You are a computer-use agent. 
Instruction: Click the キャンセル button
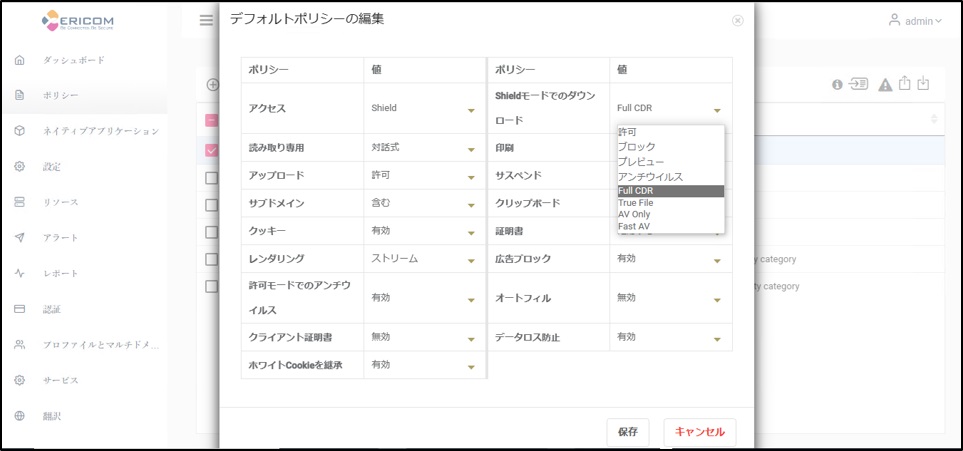click(700, 432)
